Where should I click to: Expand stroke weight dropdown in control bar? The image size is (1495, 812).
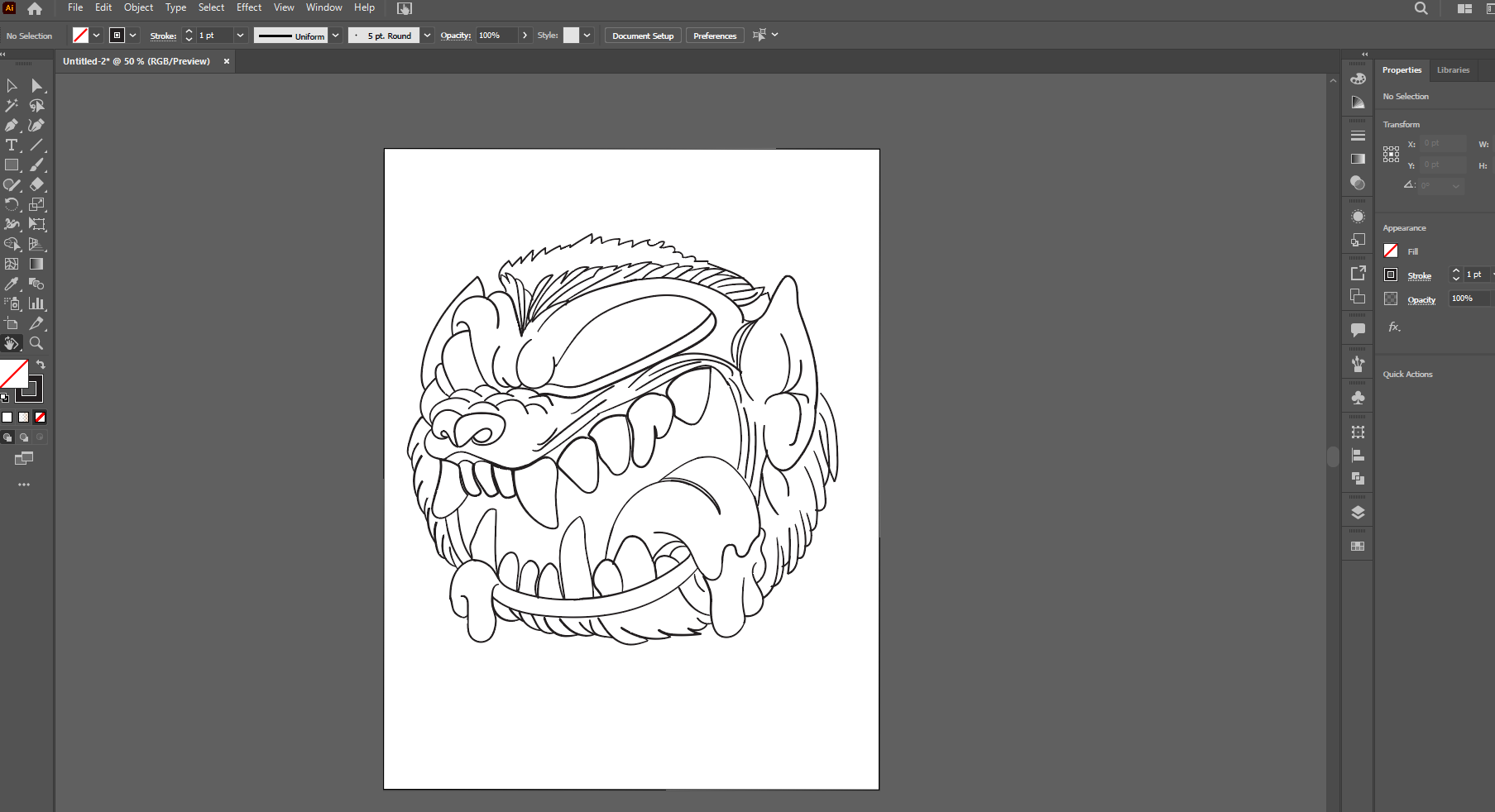click(240, 36)
